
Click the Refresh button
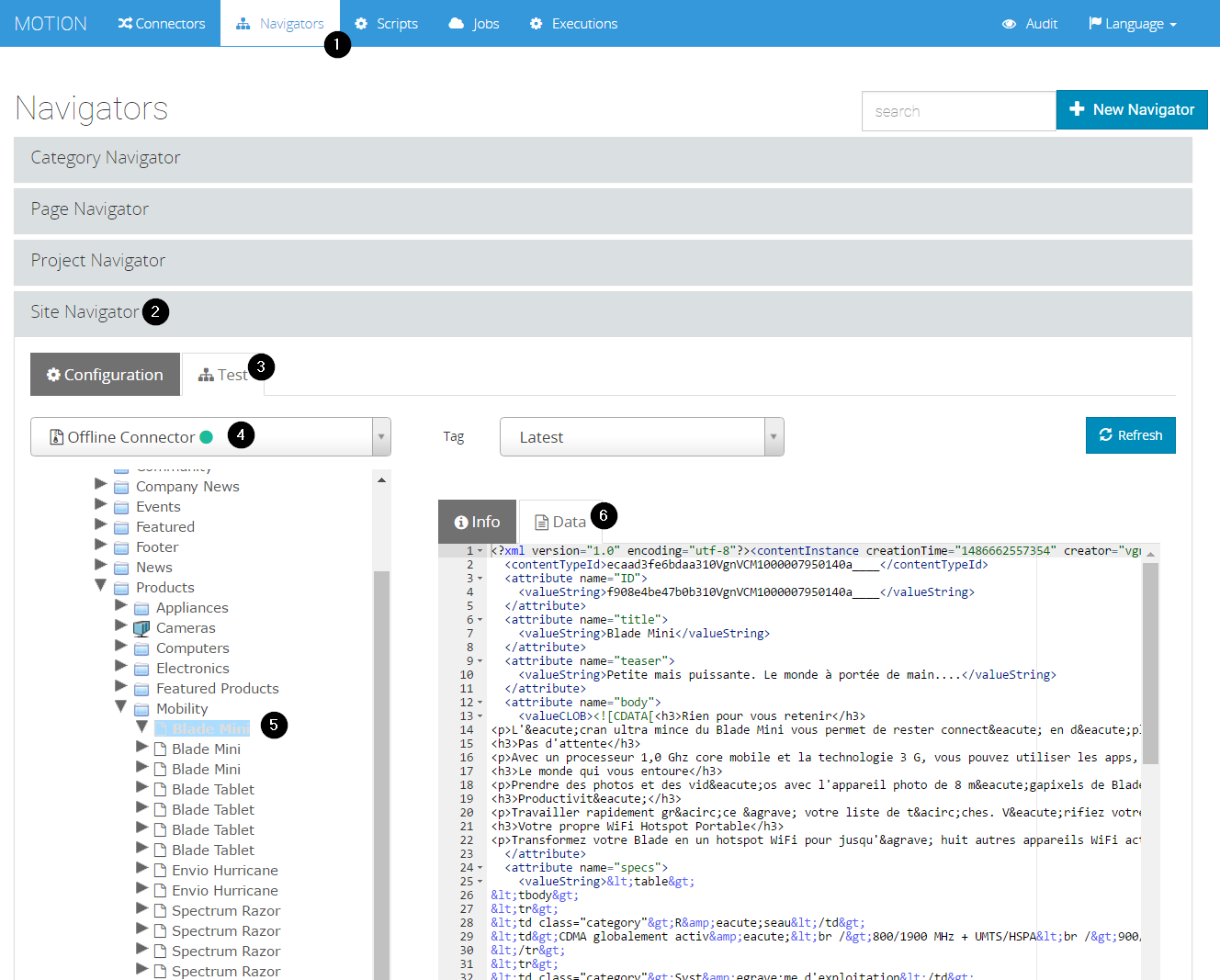[1130, 434]
